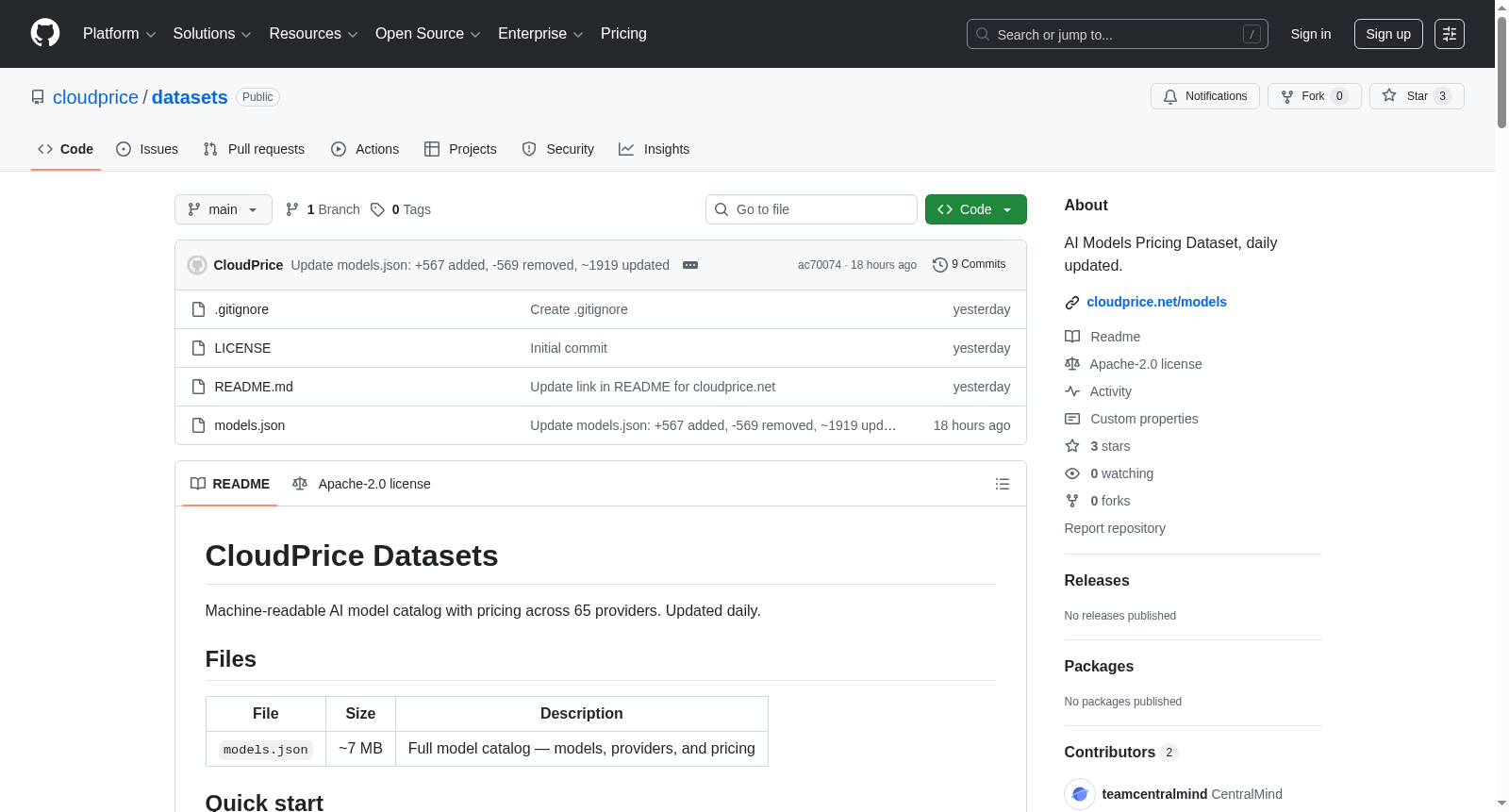Fork the repository using Fork button

[x=1315, y=96]
